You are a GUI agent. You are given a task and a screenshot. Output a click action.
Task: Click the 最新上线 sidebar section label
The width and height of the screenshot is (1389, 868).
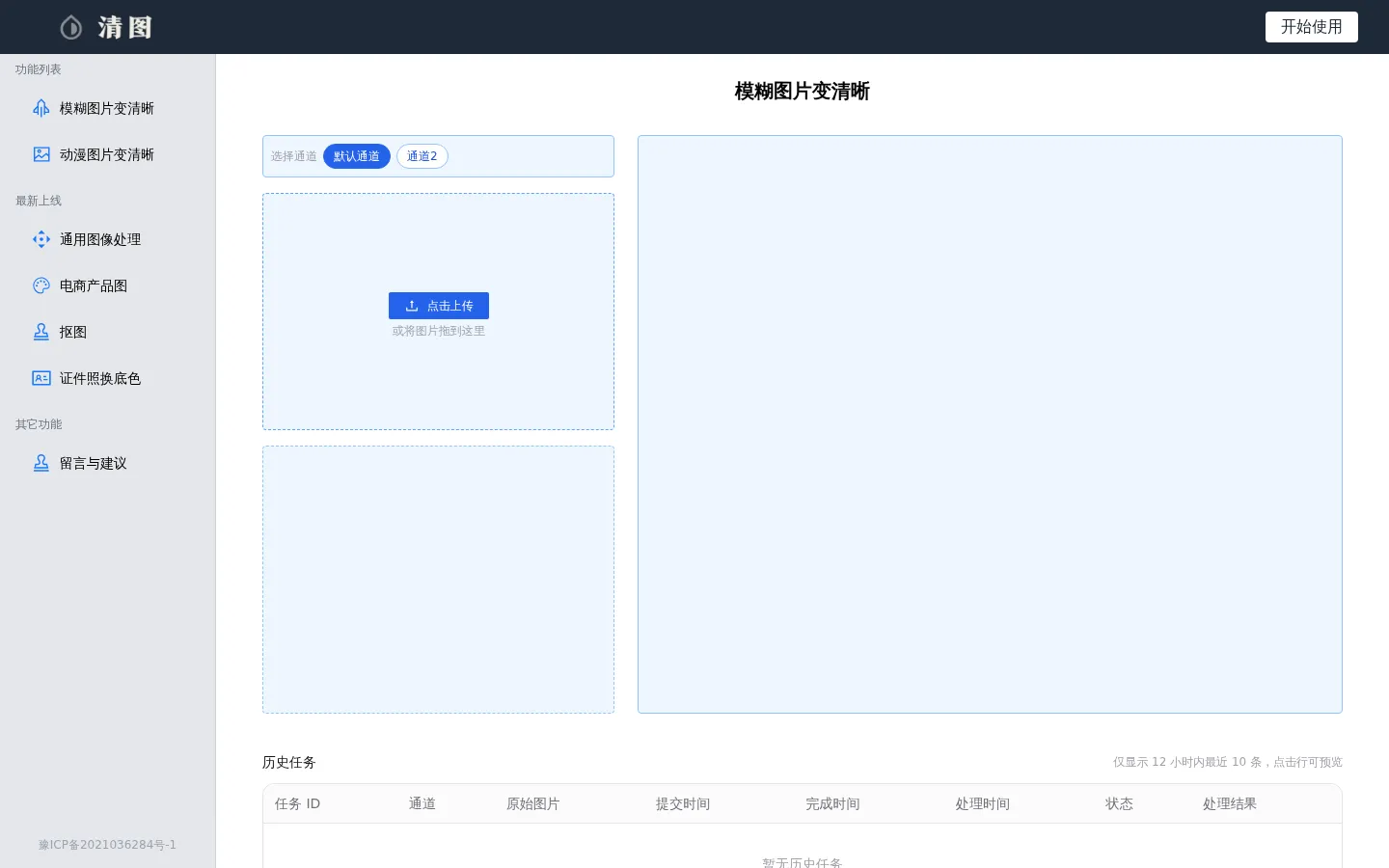(39, 201)
